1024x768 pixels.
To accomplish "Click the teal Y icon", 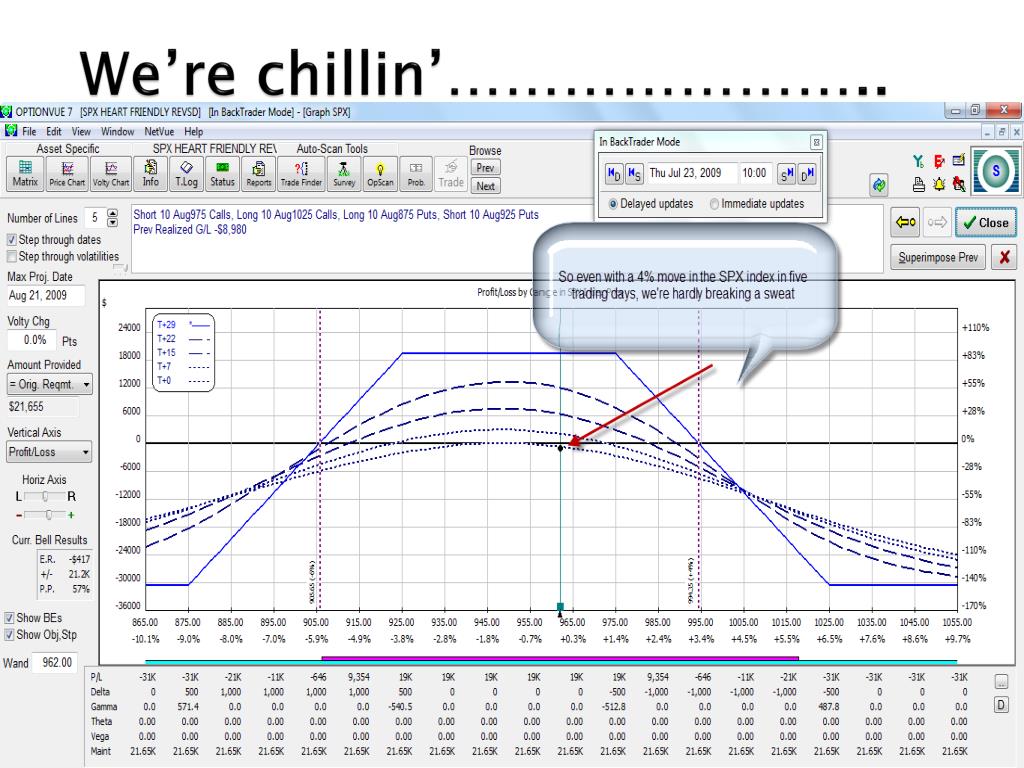I will [918, 161].
